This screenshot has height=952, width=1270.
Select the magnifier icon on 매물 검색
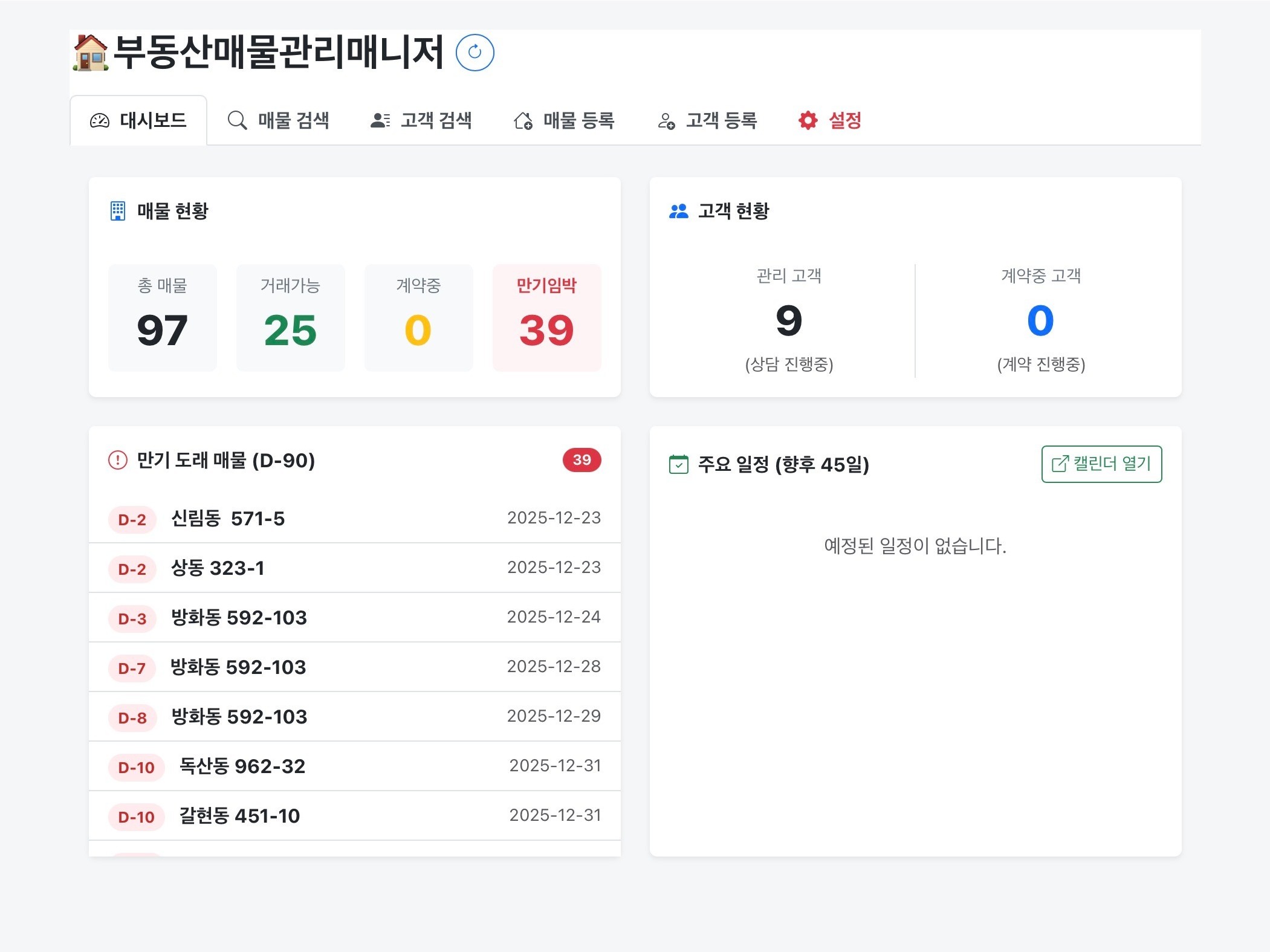coord(236,120)
